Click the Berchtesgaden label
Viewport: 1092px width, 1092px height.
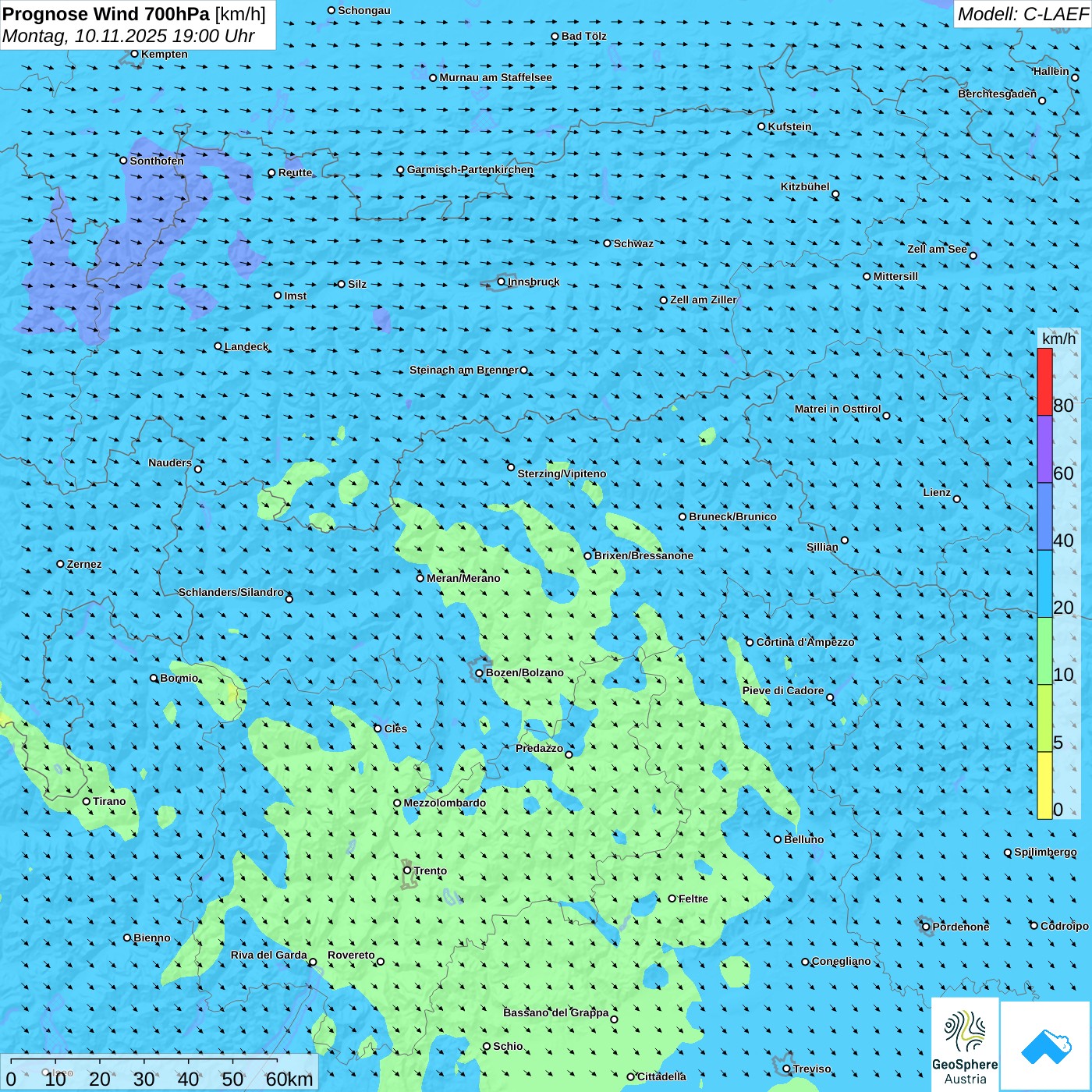(998, 94)
